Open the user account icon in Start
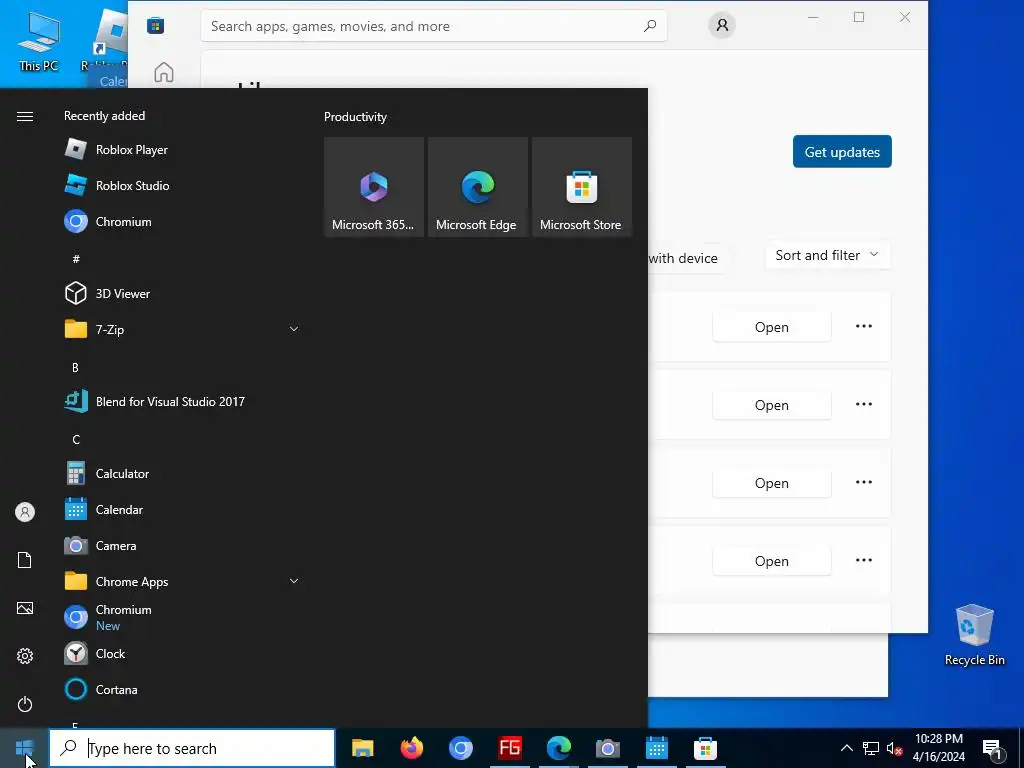Screen dimensions: 1024x768 25,512
